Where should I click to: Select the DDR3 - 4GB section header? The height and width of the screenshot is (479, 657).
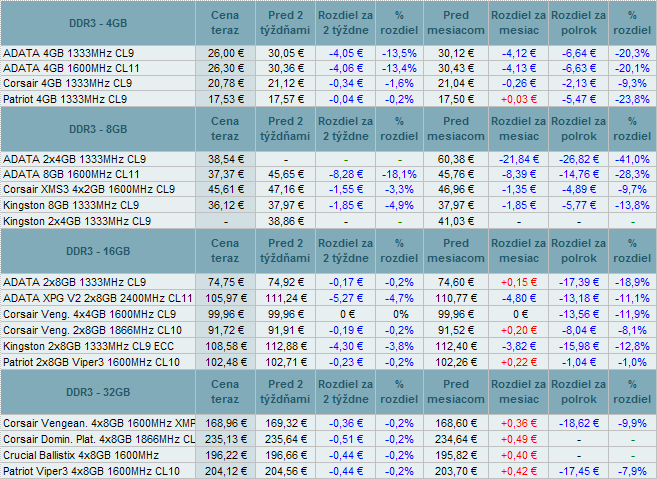[x=98, y=23]
